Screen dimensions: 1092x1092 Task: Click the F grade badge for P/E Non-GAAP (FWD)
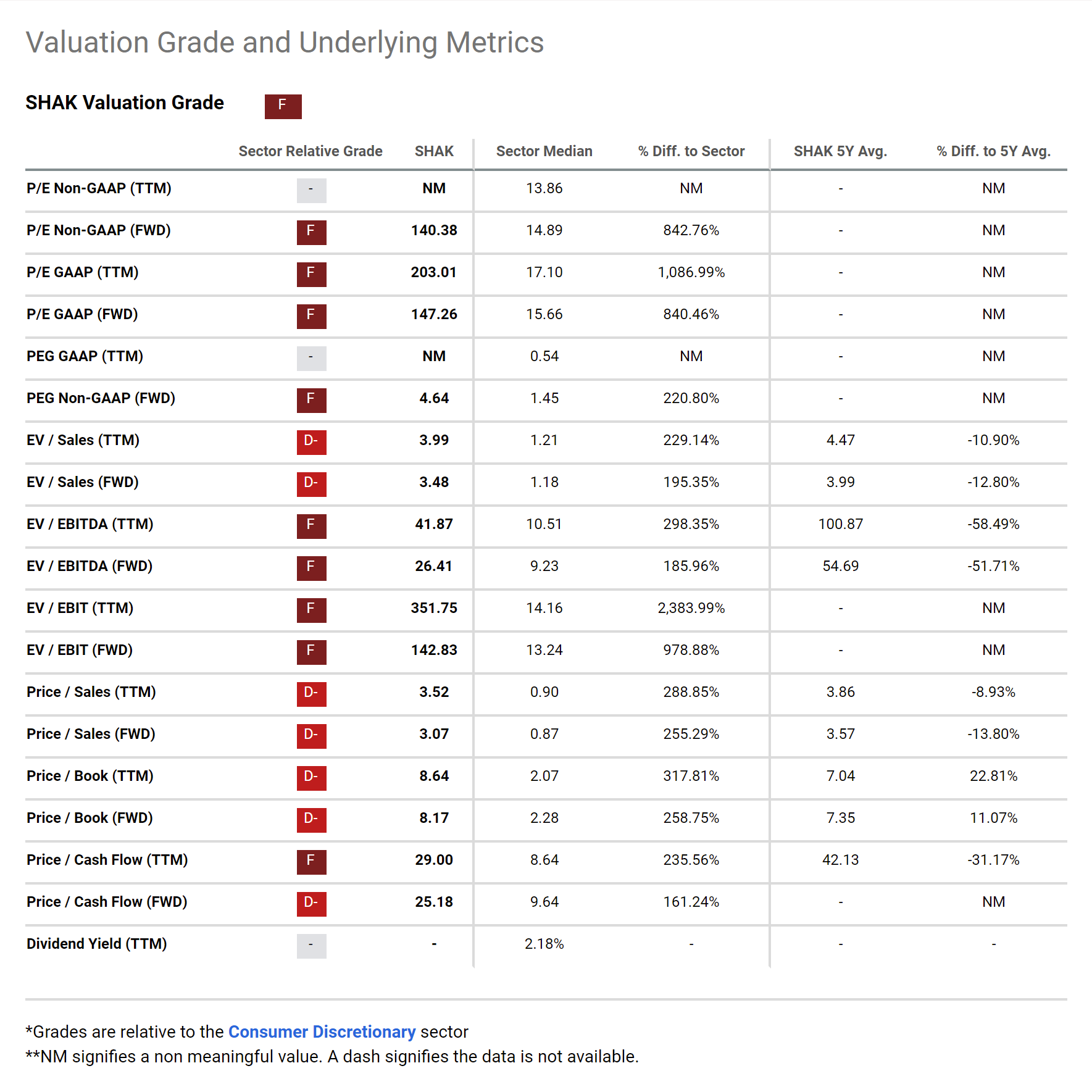coord(311,232)
